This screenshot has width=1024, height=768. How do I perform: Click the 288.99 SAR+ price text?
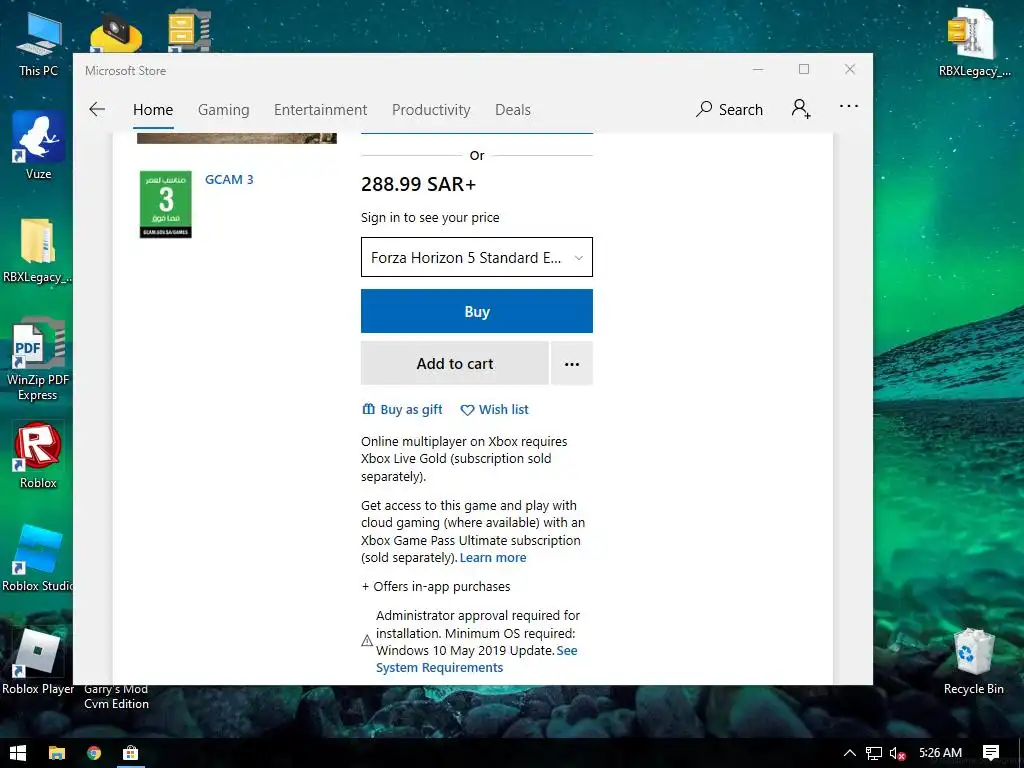click(419, 184)
